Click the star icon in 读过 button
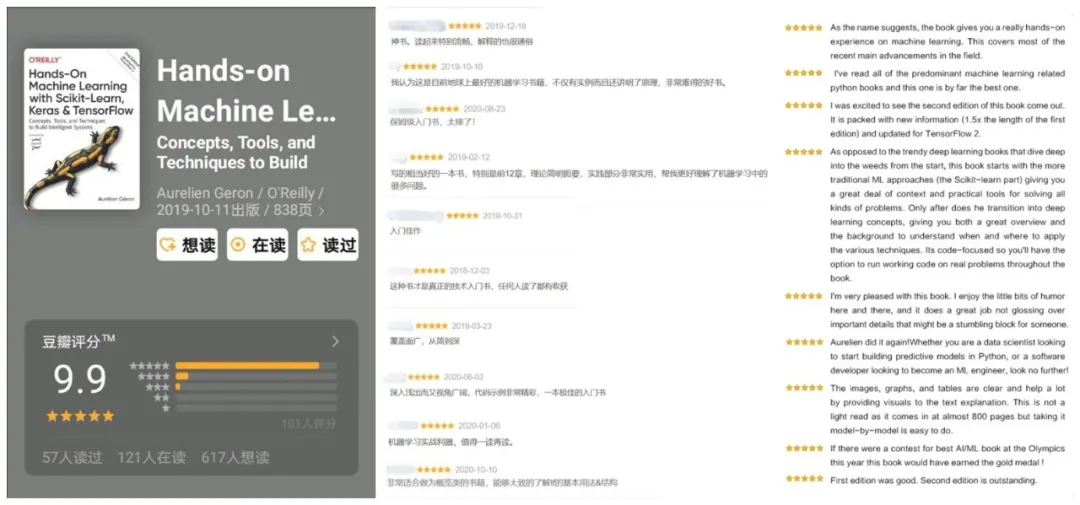Screen dimensions: 1080x505 click(309, 245)
